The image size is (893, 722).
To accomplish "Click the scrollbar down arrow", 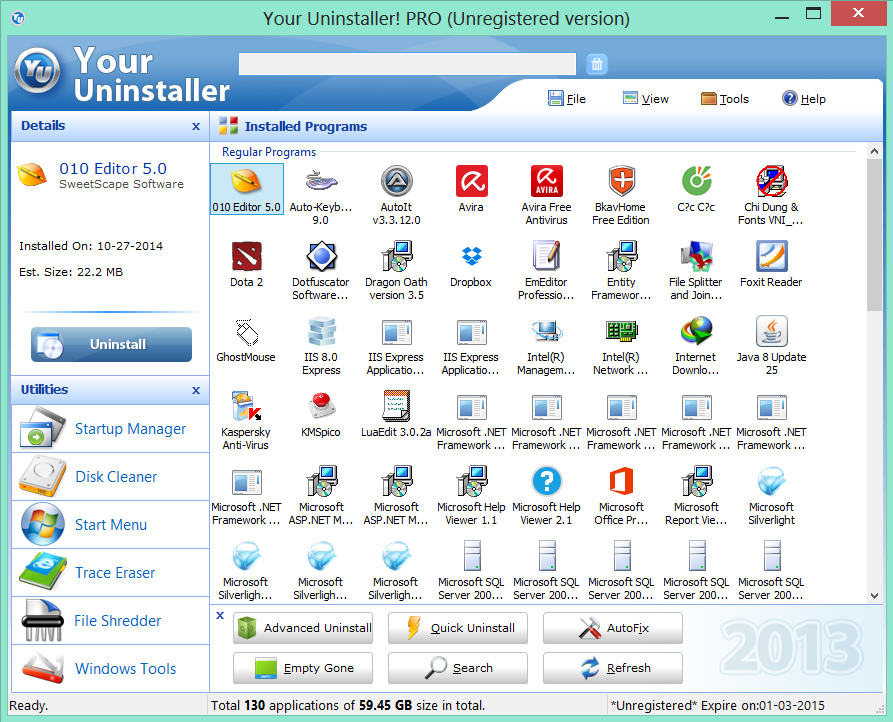I will point(874,596).
